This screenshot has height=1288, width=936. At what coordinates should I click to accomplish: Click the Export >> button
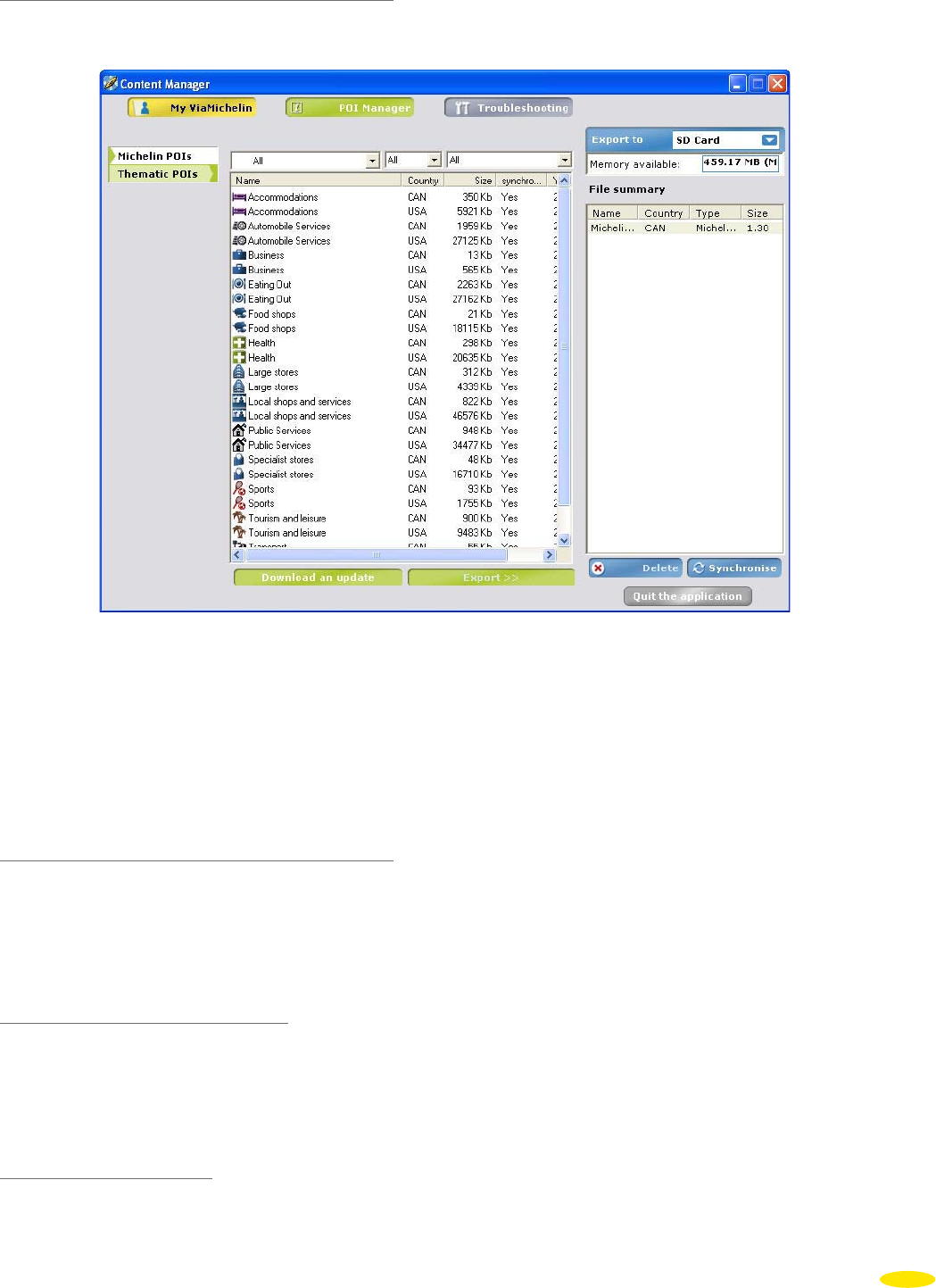pos(491,578)
